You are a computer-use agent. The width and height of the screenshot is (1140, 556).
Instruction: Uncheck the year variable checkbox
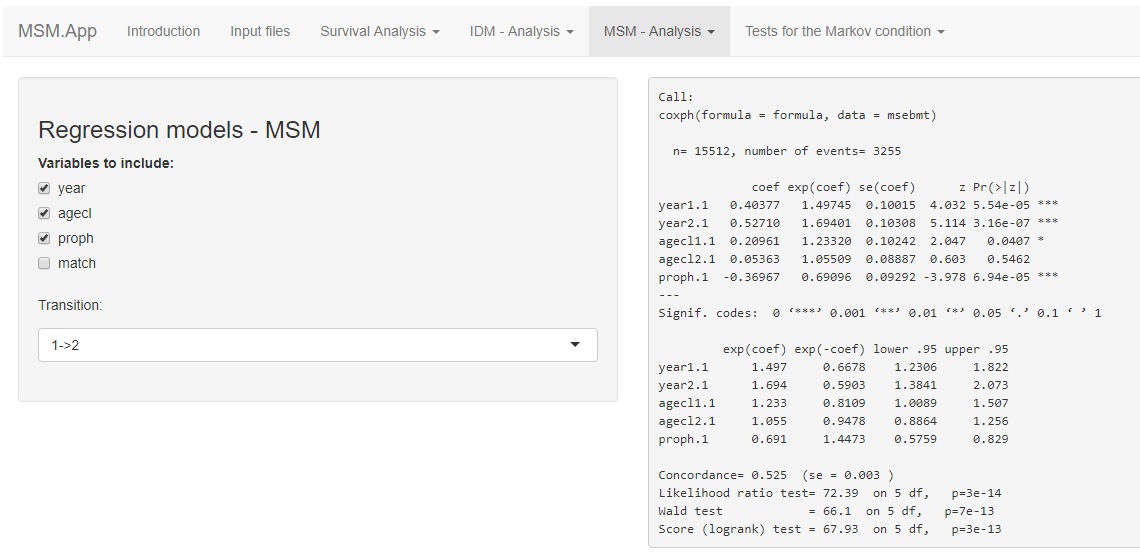coord(44,188)
